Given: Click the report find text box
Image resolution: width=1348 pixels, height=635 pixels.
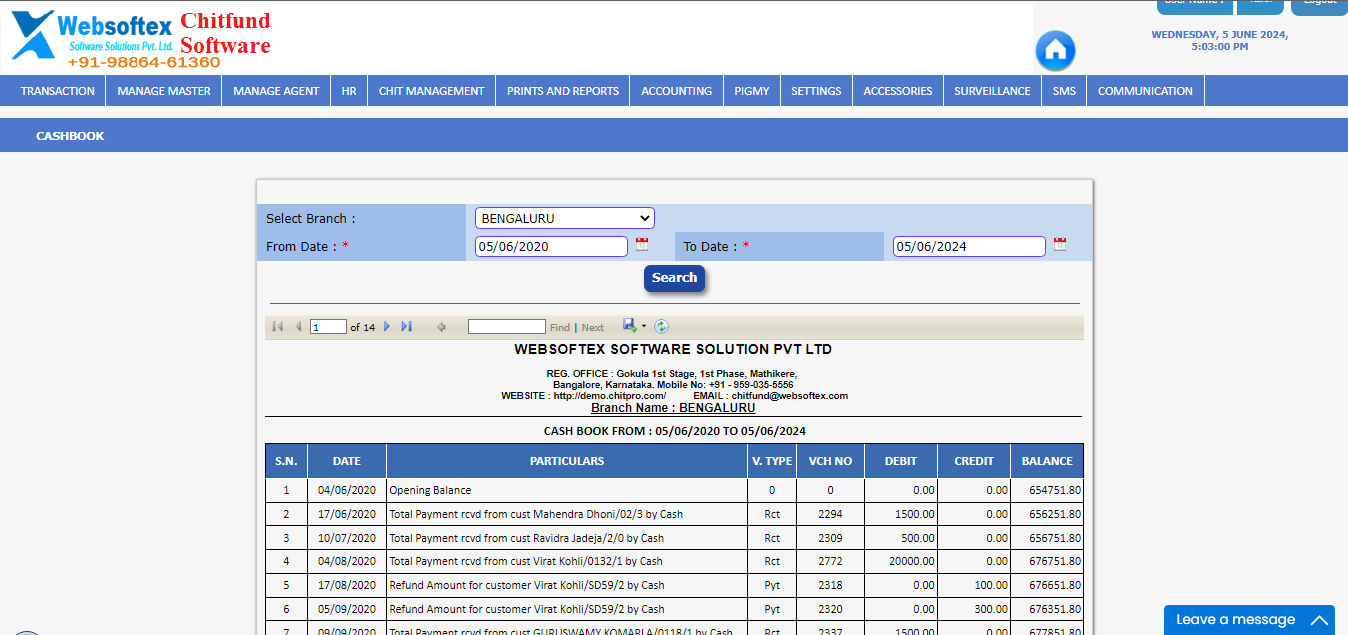Looking at the screenshot, I should 507,327.
